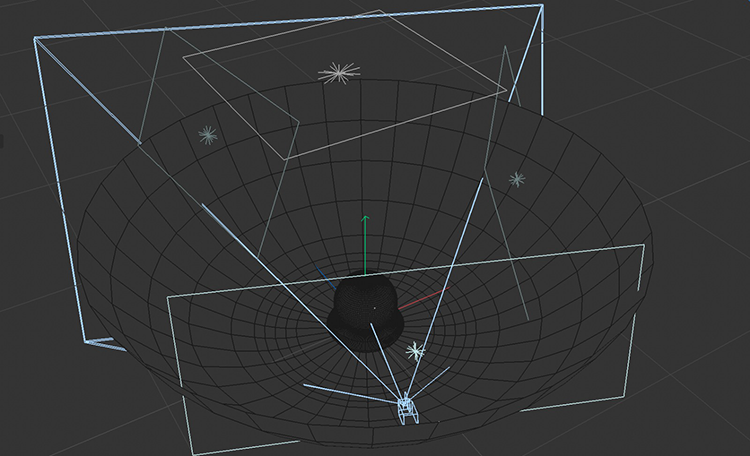This screenshot has width=750, height=456.
Task: Pick the bright white light icon near the camera
Action: (x=415, y=350)
